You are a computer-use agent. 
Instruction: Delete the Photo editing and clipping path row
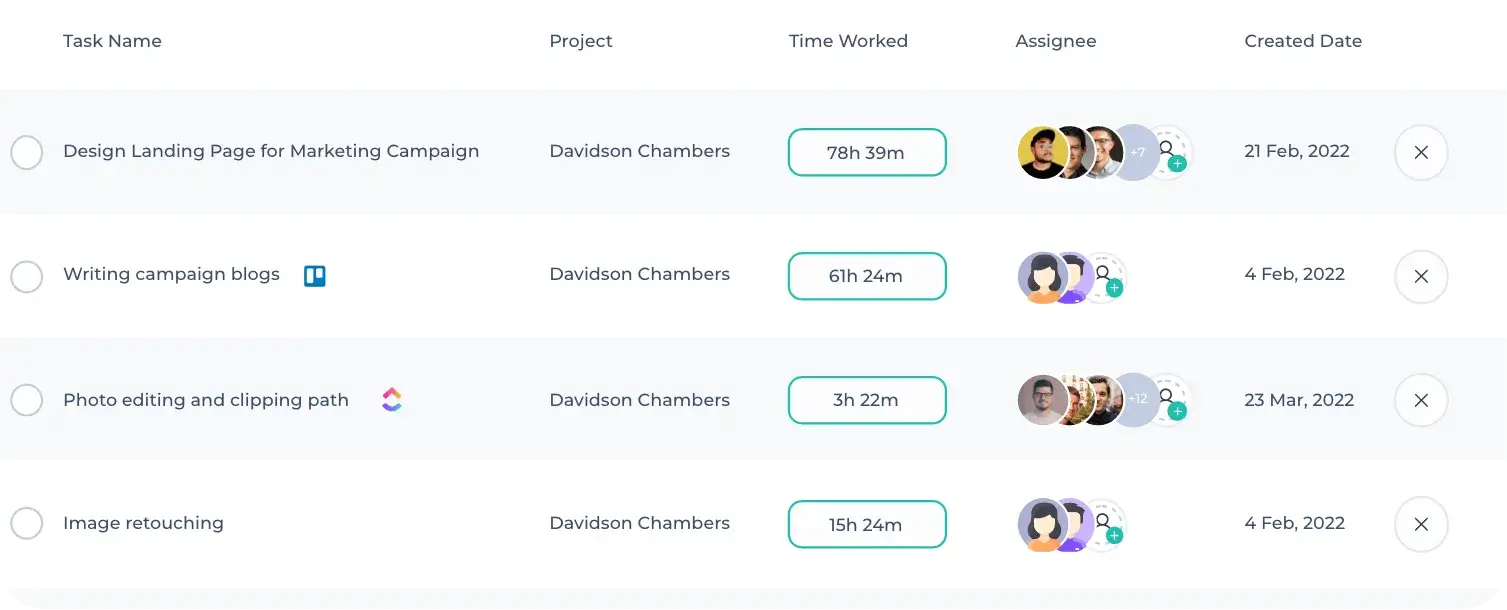point(1421,401)
